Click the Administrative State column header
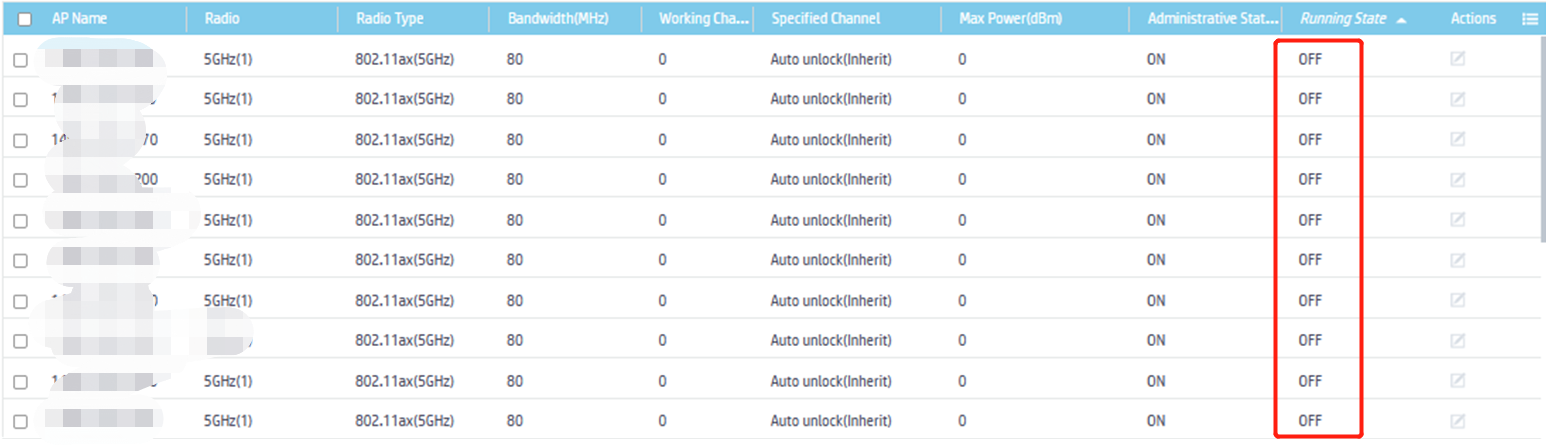The image size is (1546, 448). (1213, 19)
